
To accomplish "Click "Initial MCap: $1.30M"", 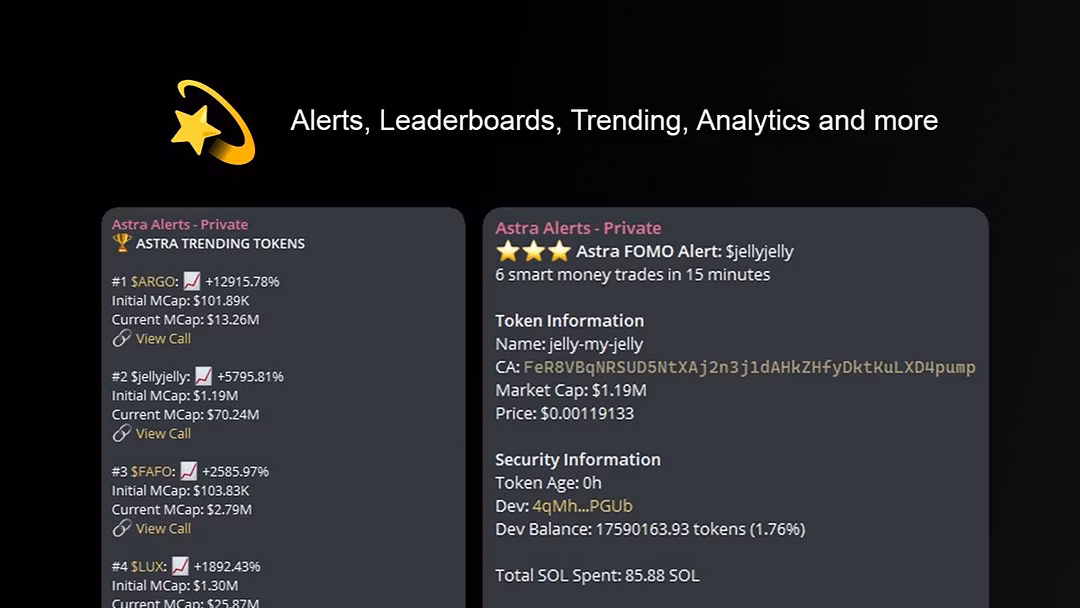I will click(x=175, y=586).
